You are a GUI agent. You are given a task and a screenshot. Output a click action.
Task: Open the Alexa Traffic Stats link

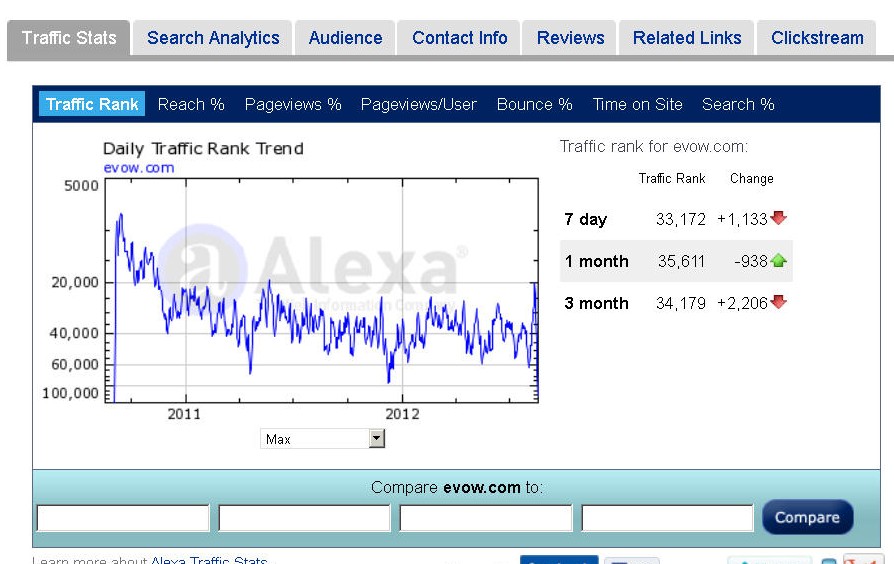[209, 560]
